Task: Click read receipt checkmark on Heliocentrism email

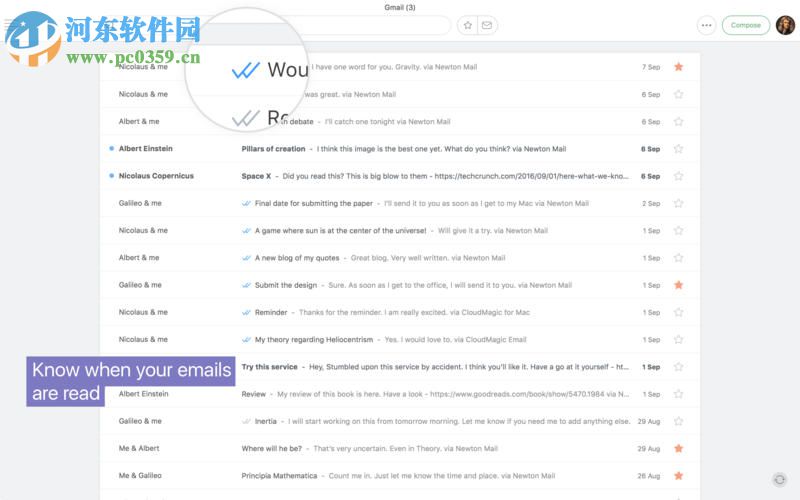Action: point(246,339)
